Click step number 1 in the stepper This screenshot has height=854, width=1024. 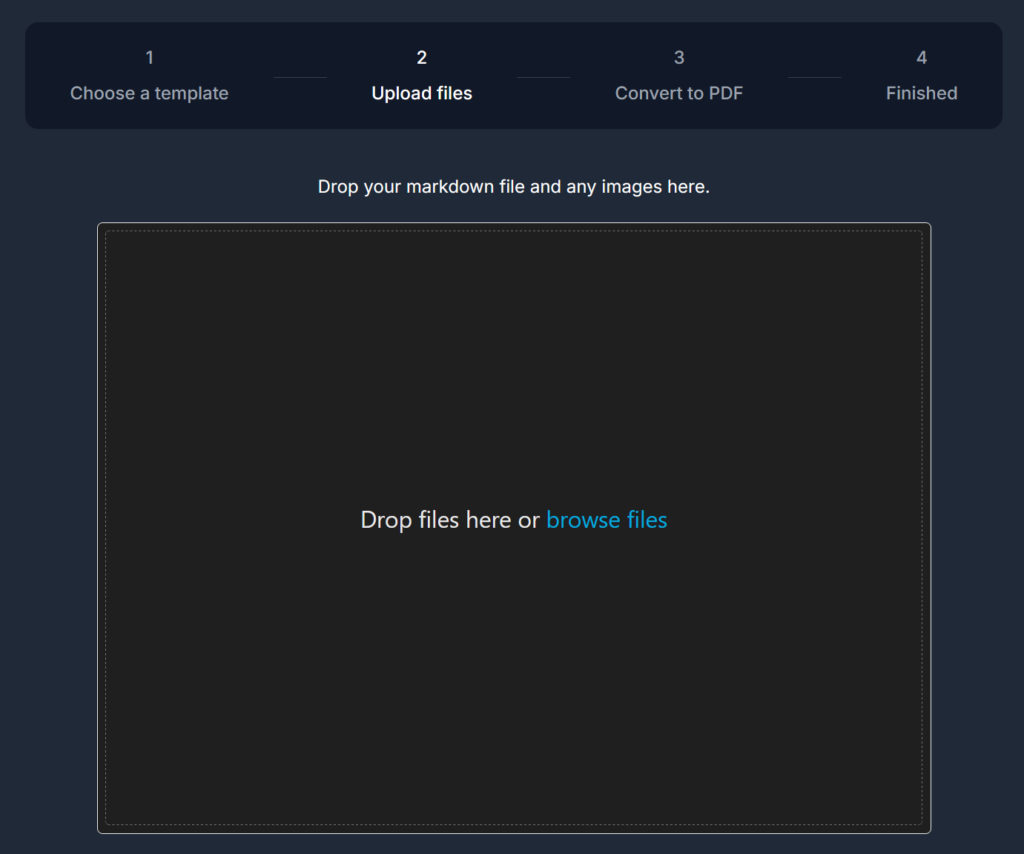[x=149, y=58]
